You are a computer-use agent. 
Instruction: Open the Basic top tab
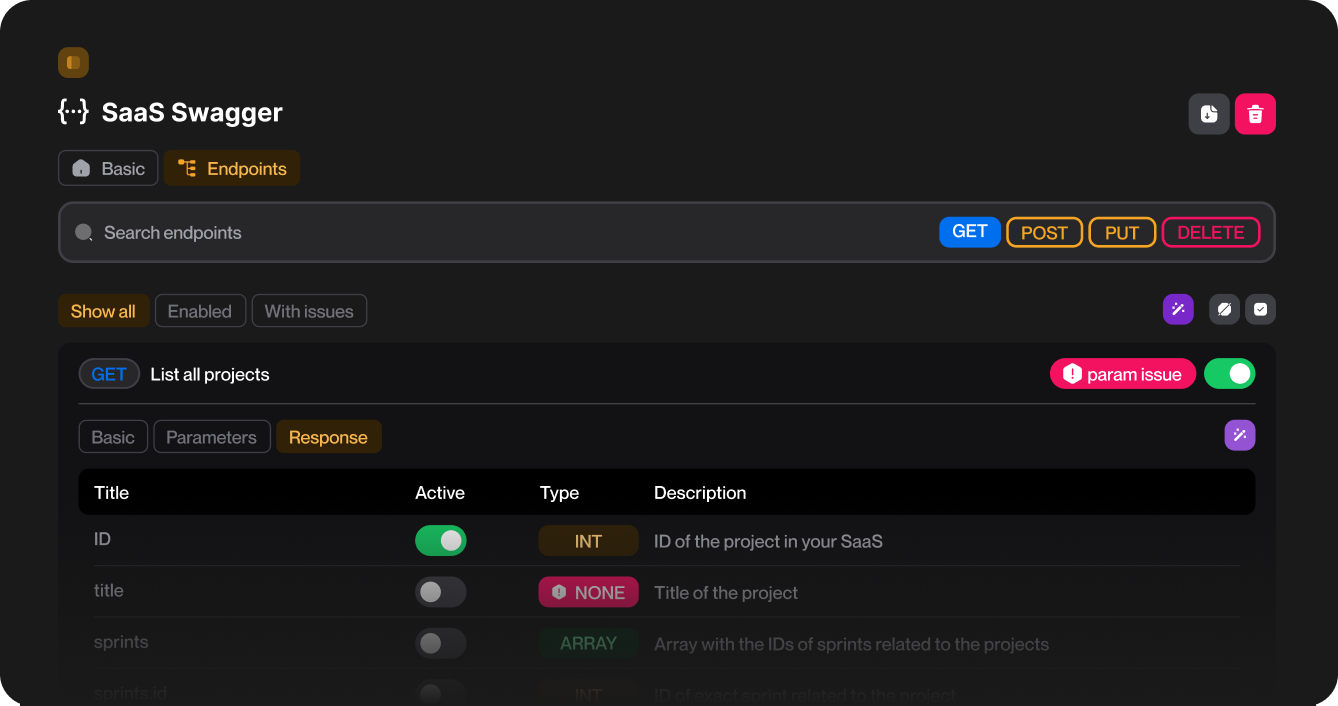108,168
